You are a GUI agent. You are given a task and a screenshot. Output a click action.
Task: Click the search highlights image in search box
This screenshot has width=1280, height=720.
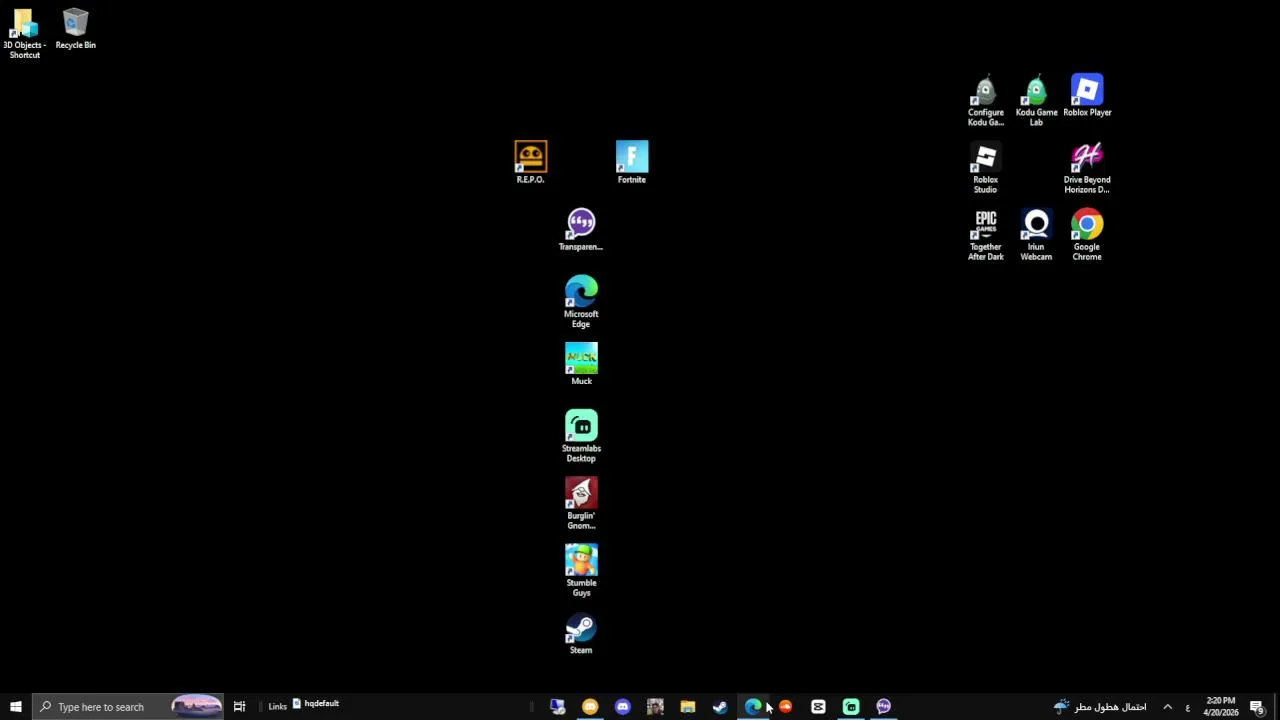(196, 707)
